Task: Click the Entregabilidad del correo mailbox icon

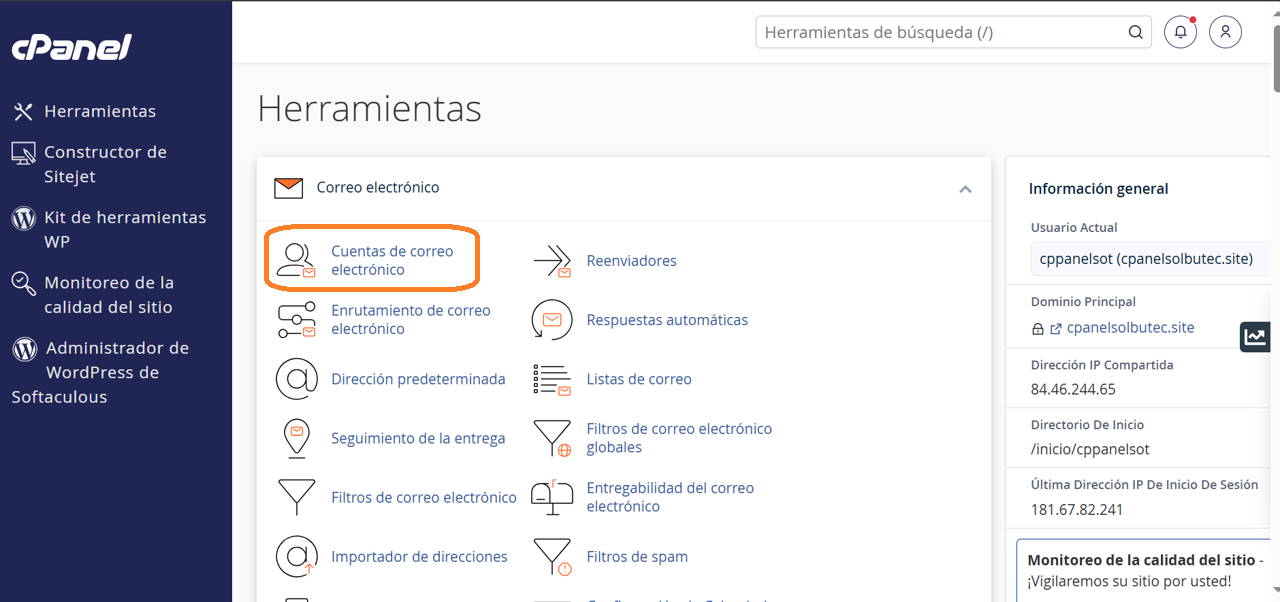Action: coord(552,497)
